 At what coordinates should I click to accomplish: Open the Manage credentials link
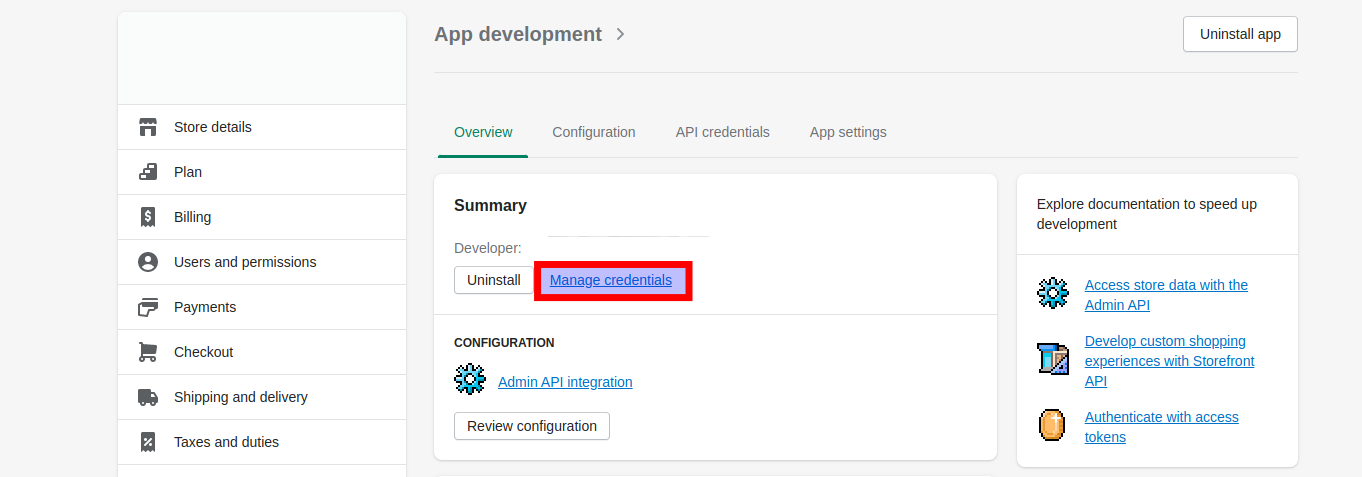(x=611, y=280)
